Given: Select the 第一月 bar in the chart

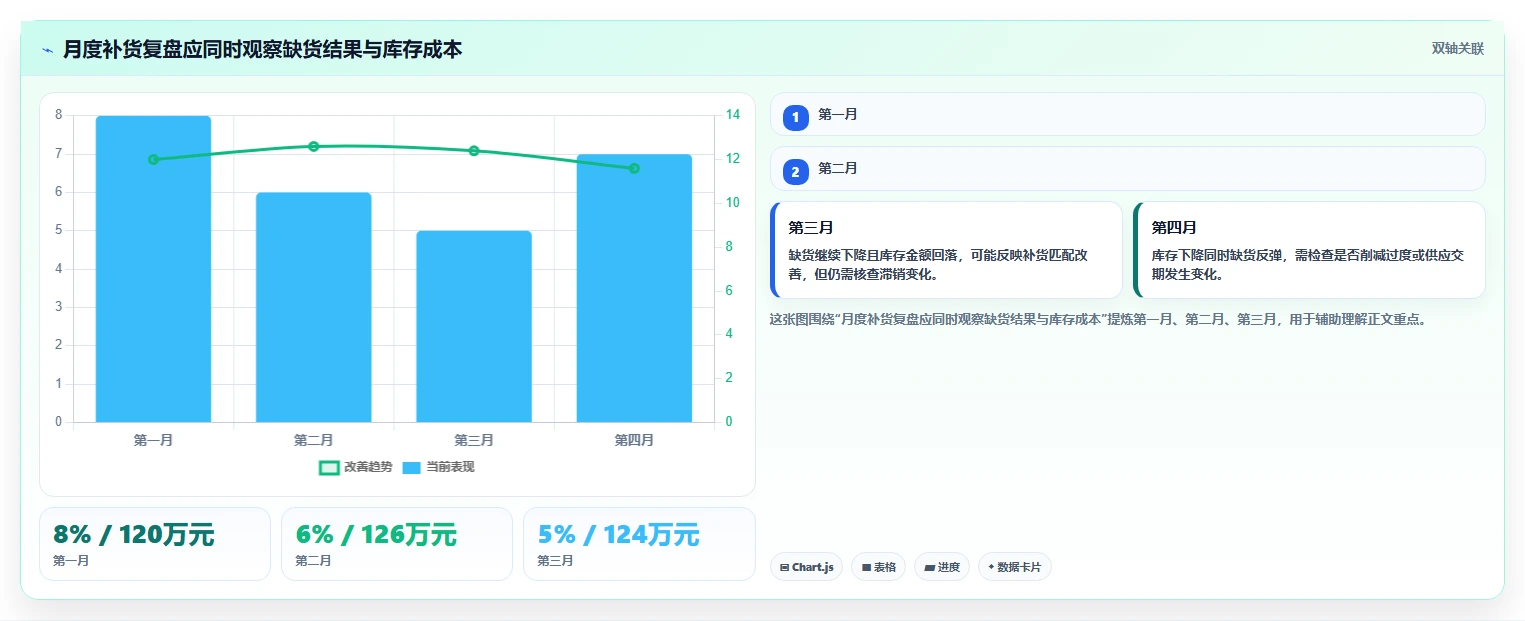Looking at the screenshot, I should coord(153,269).
